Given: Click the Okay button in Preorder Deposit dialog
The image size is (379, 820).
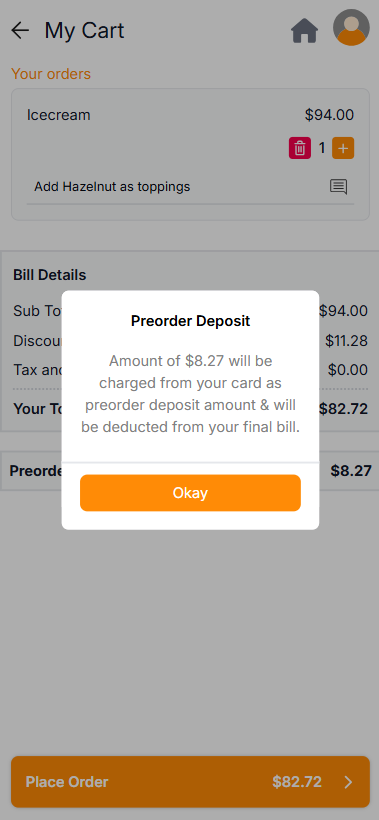Looking at the screenshot, I should (190, 493).
